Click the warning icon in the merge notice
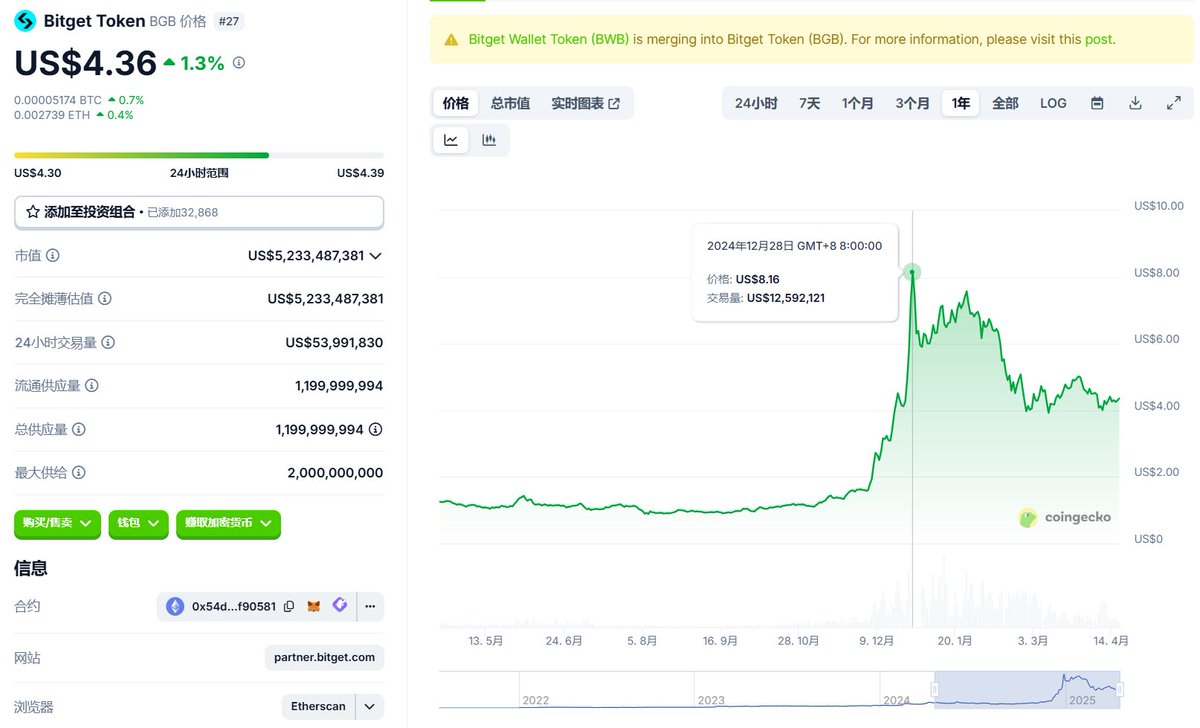 coord(450,40)
